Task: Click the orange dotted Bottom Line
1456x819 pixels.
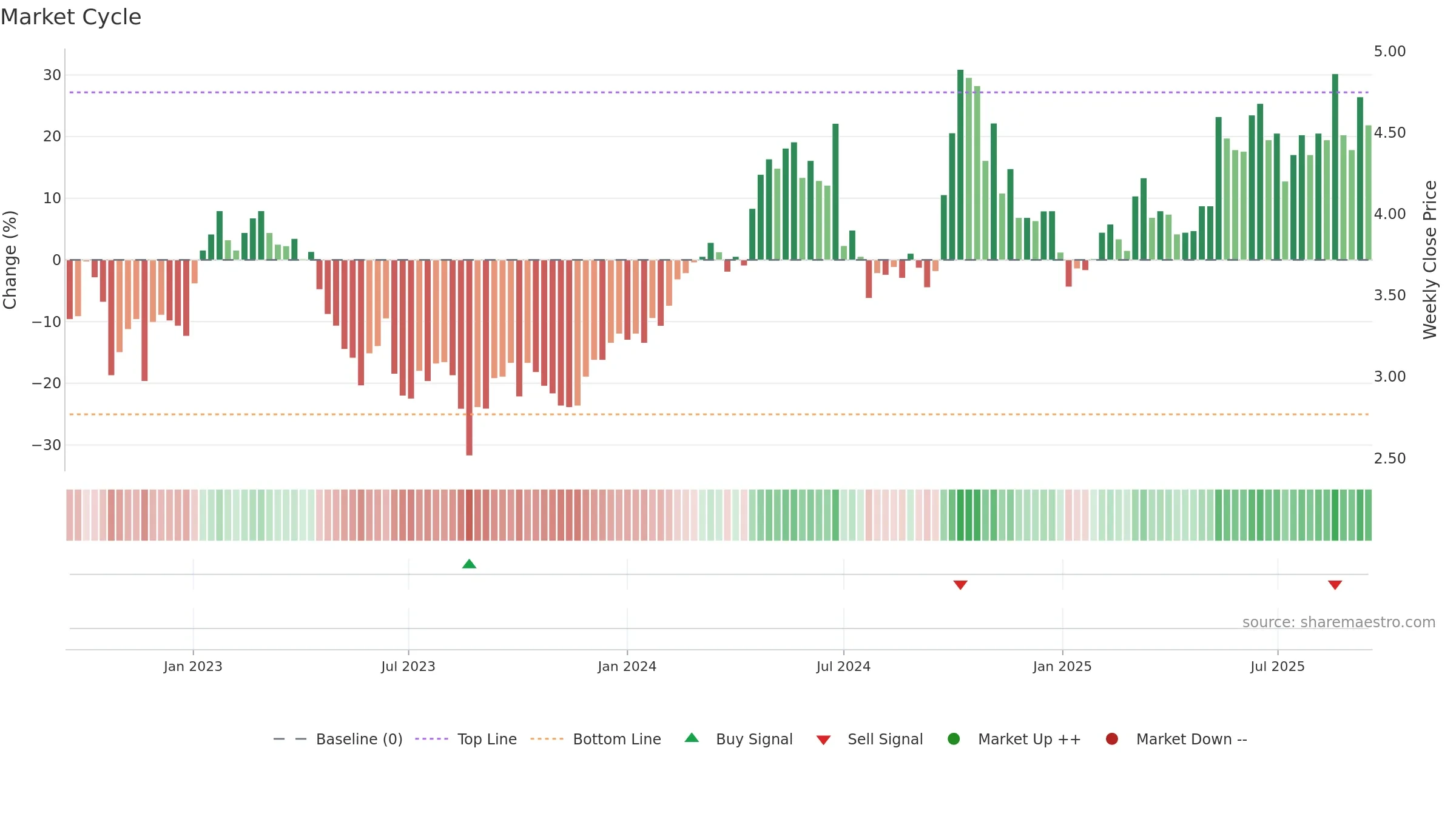Action: click(x=719, y=414)
